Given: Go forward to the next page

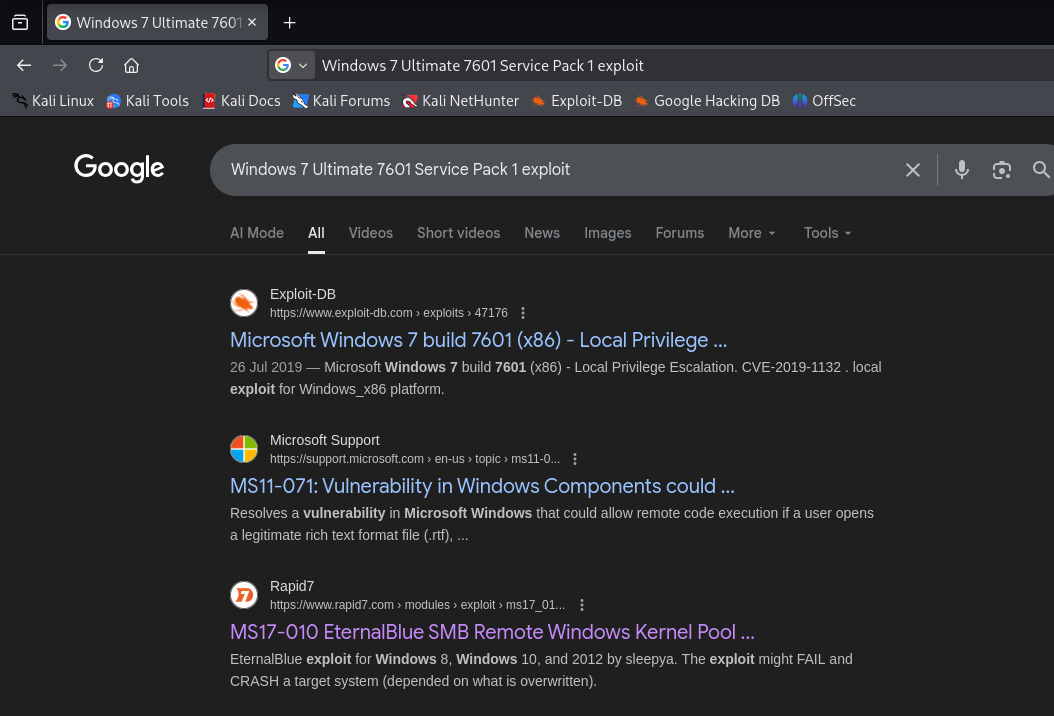Looking at the screenshot, I should tap(60, 65).
